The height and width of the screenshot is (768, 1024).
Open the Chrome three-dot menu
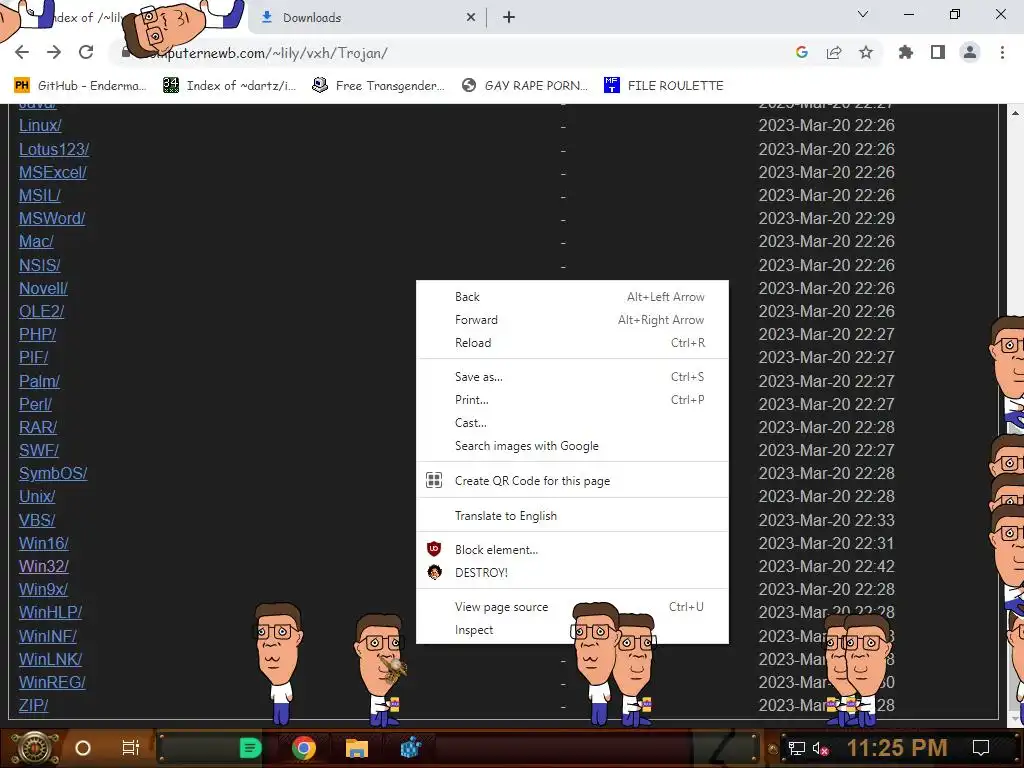[x=1002, y=52]
